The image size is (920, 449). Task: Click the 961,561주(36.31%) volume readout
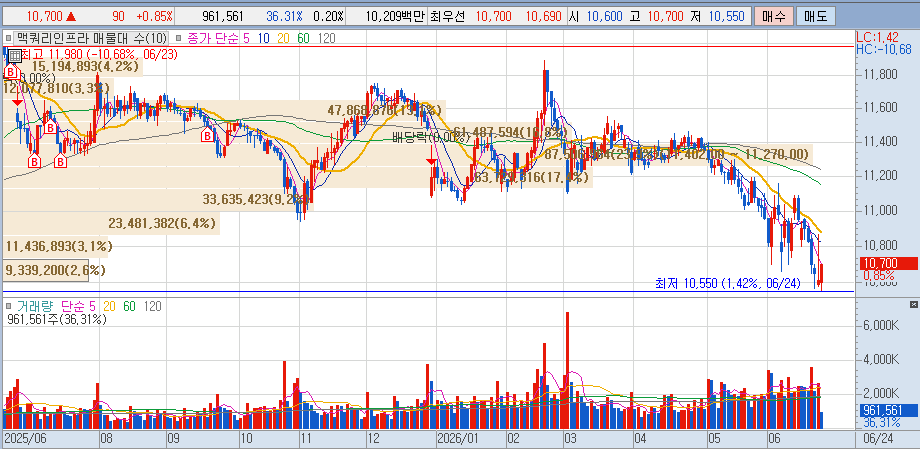tap(58, 319)
